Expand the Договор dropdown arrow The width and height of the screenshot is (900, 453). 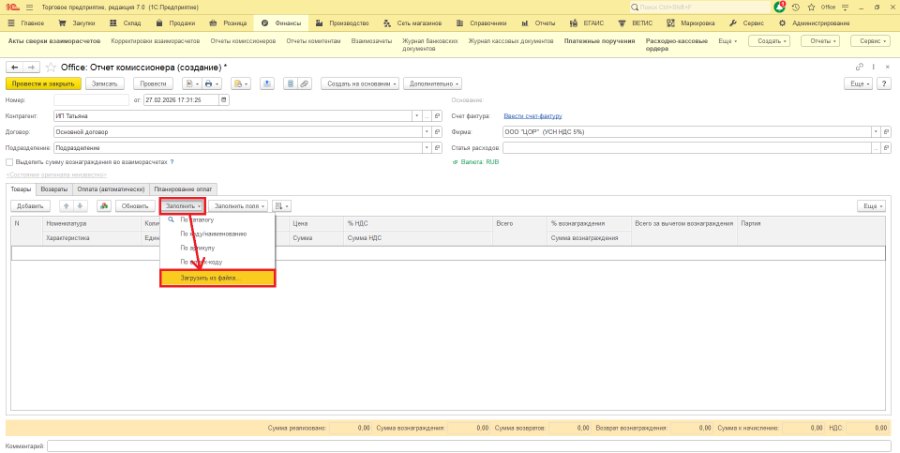pos(426,132)
